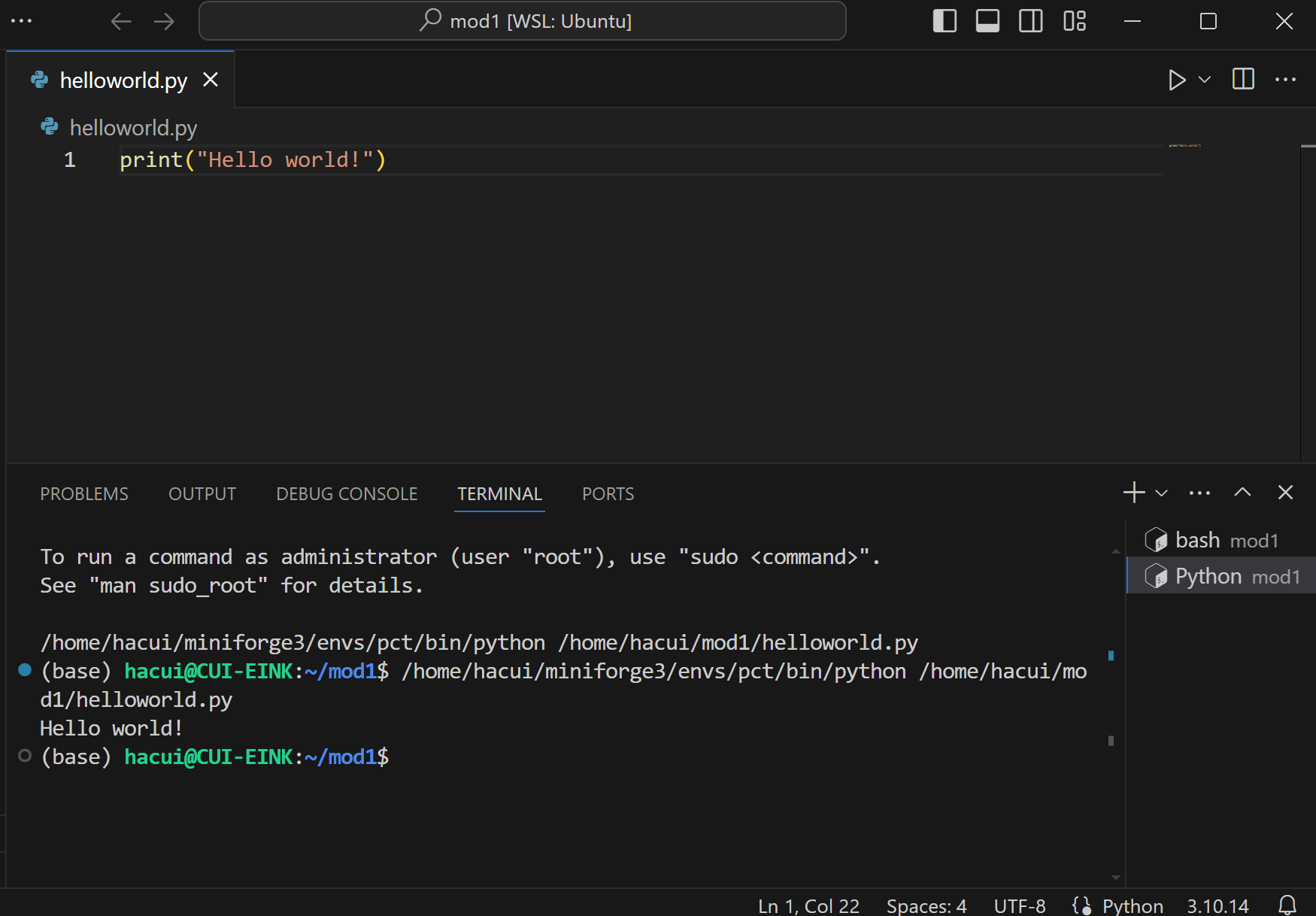Open the title bar ellipsis menu

[21, 21]
